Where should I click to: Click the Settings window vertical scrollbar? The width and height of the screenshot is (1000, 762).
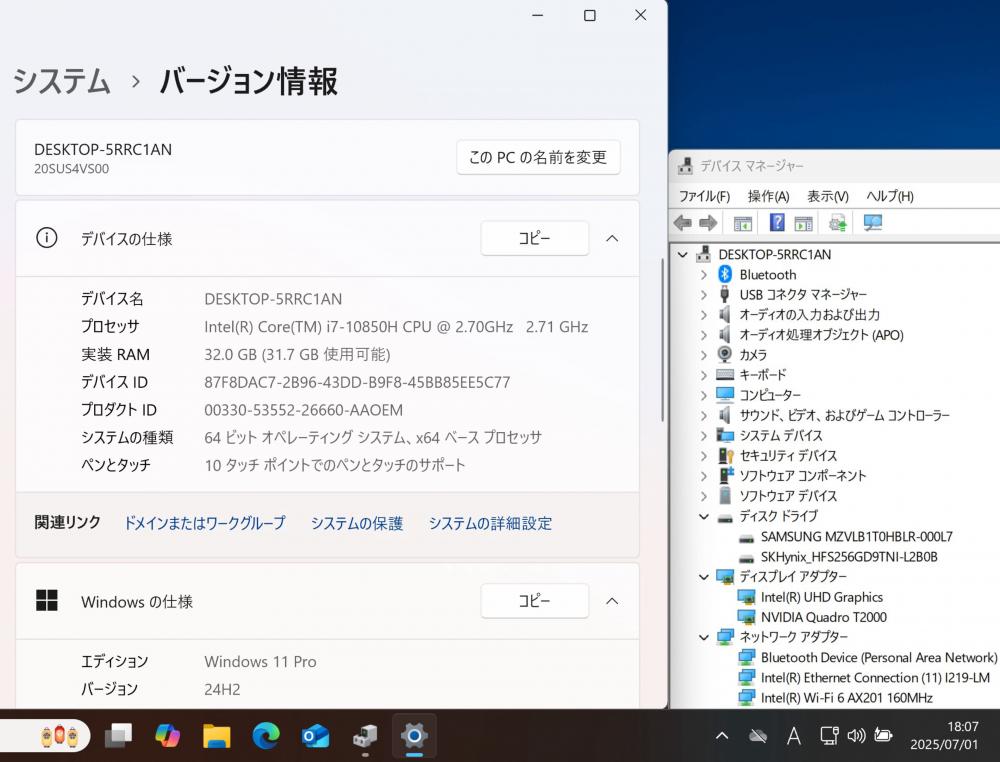tap(663, 341)
